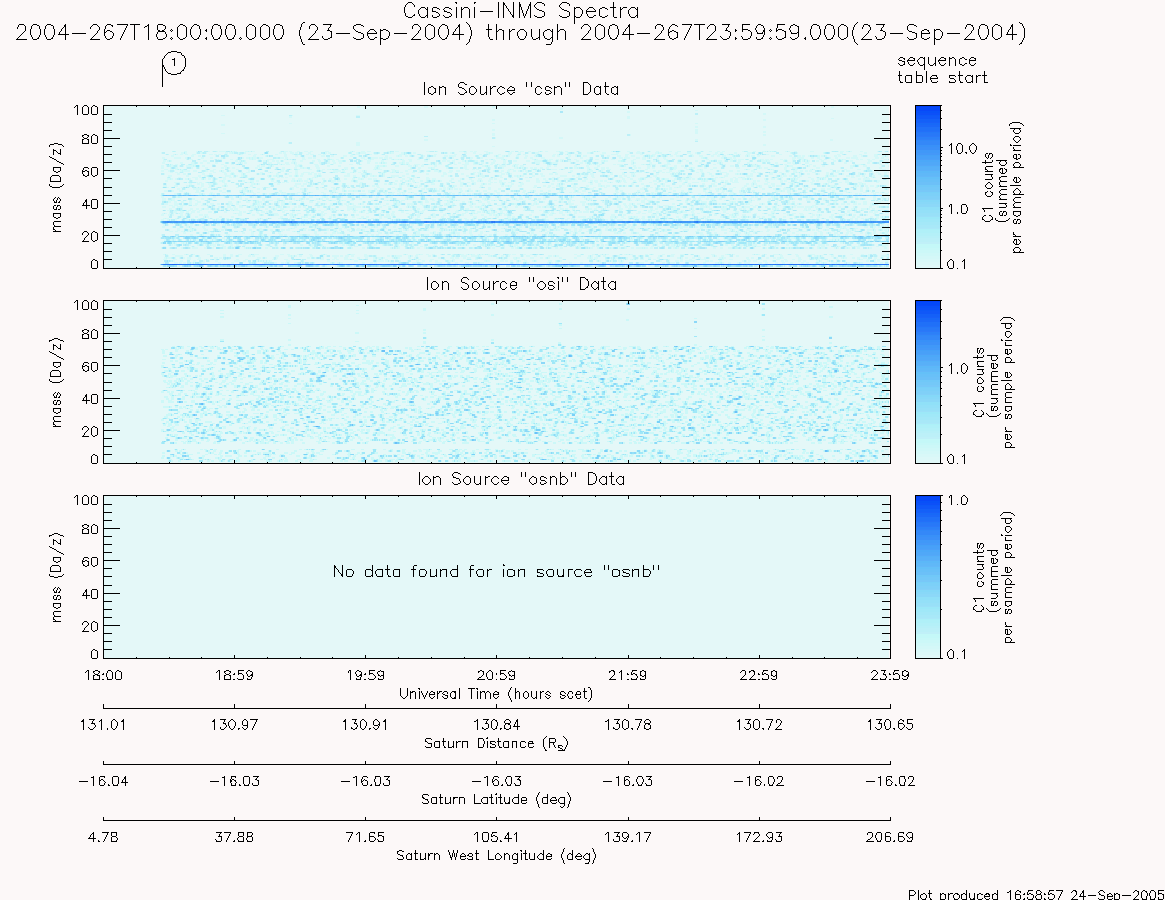
Task: Click the 'sequence table start' legend text
Action: [942, 69]
